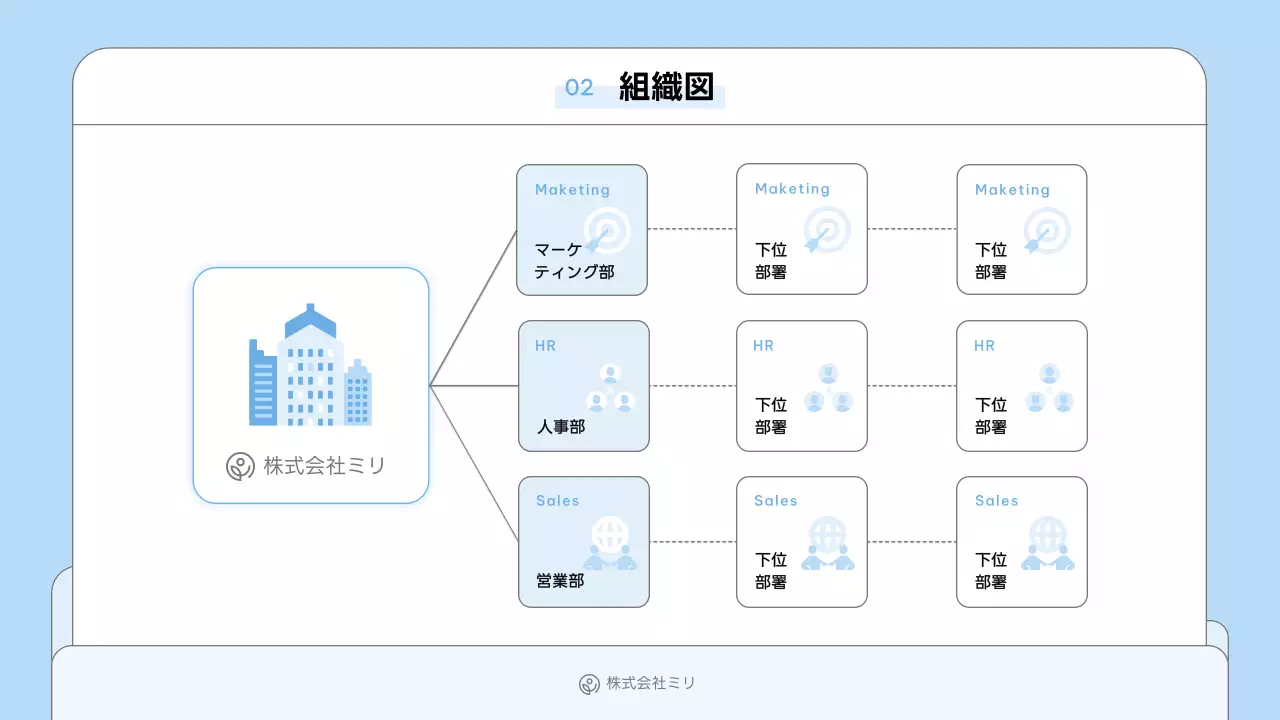The width and height of the screenshot is (1280, 720).
Task: Click the 02 section number label
Action: pos(580,88)
